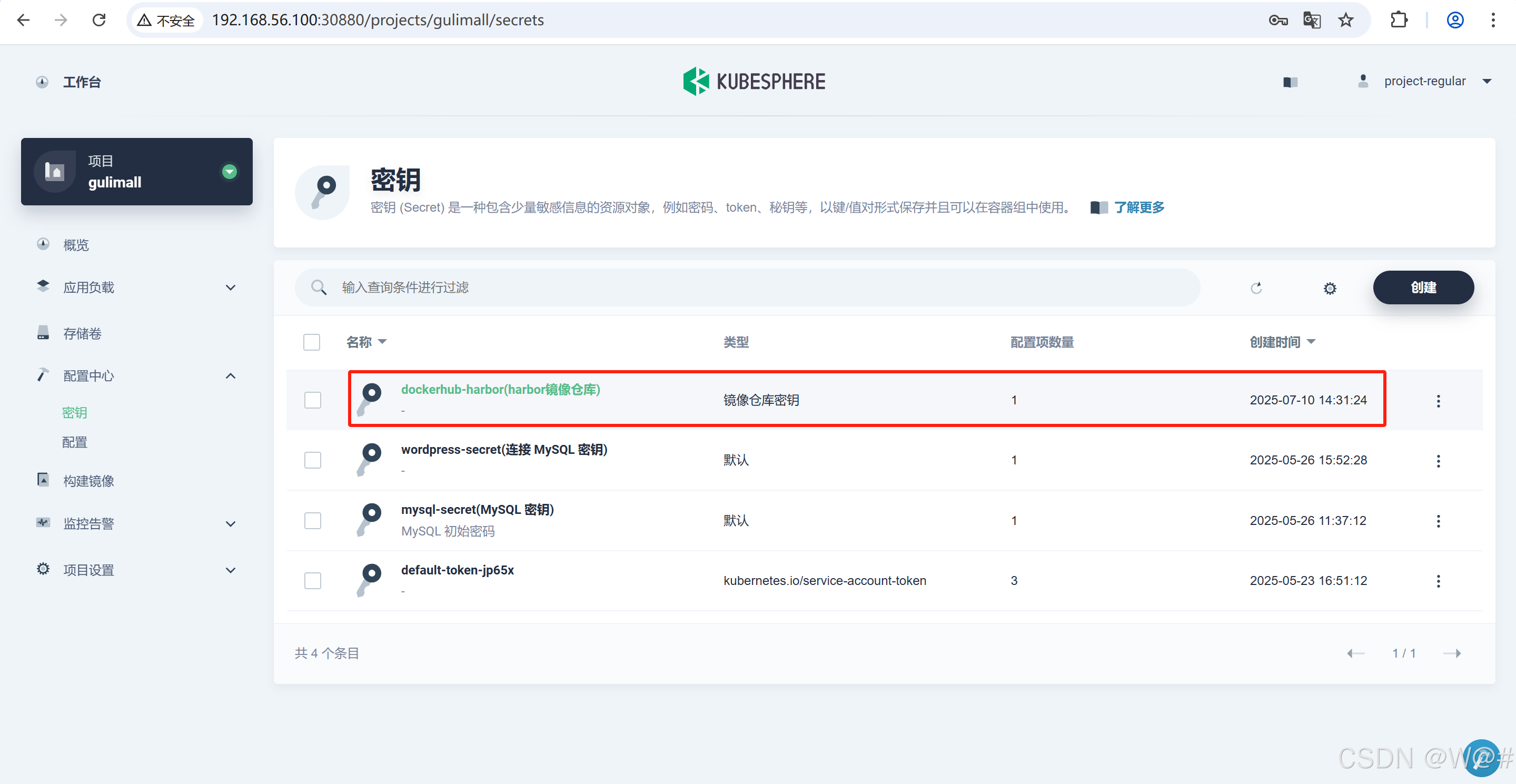This screenshot has width=1516, height=784.
Task: Click kubernetes.io/service-account-token type cell
Action: click(825, 581)
